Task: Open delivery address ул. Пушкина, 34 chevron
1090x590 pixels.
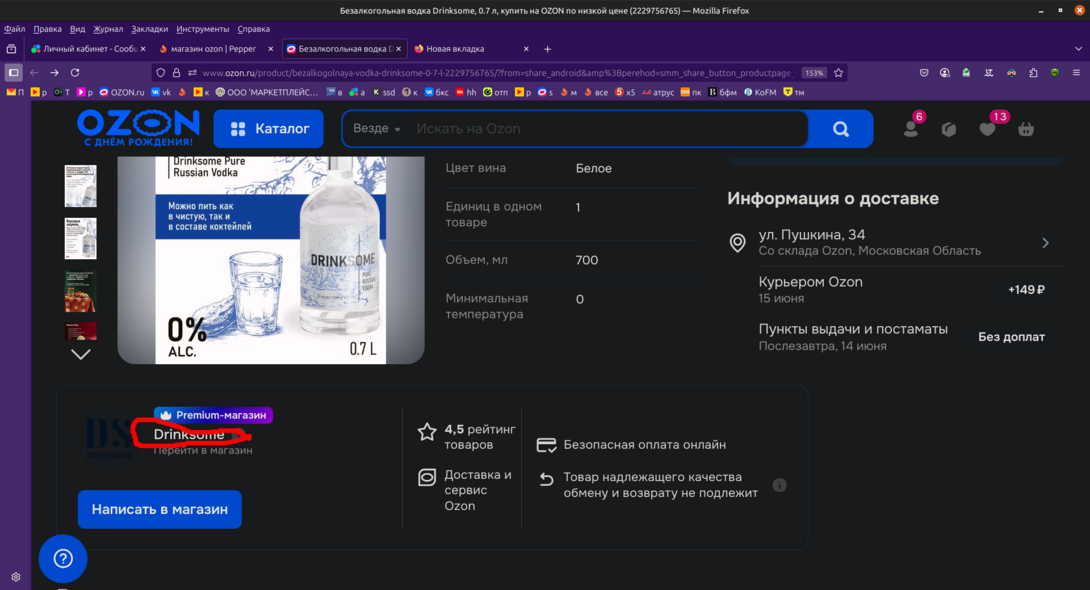Action: tap(1045, 243)
